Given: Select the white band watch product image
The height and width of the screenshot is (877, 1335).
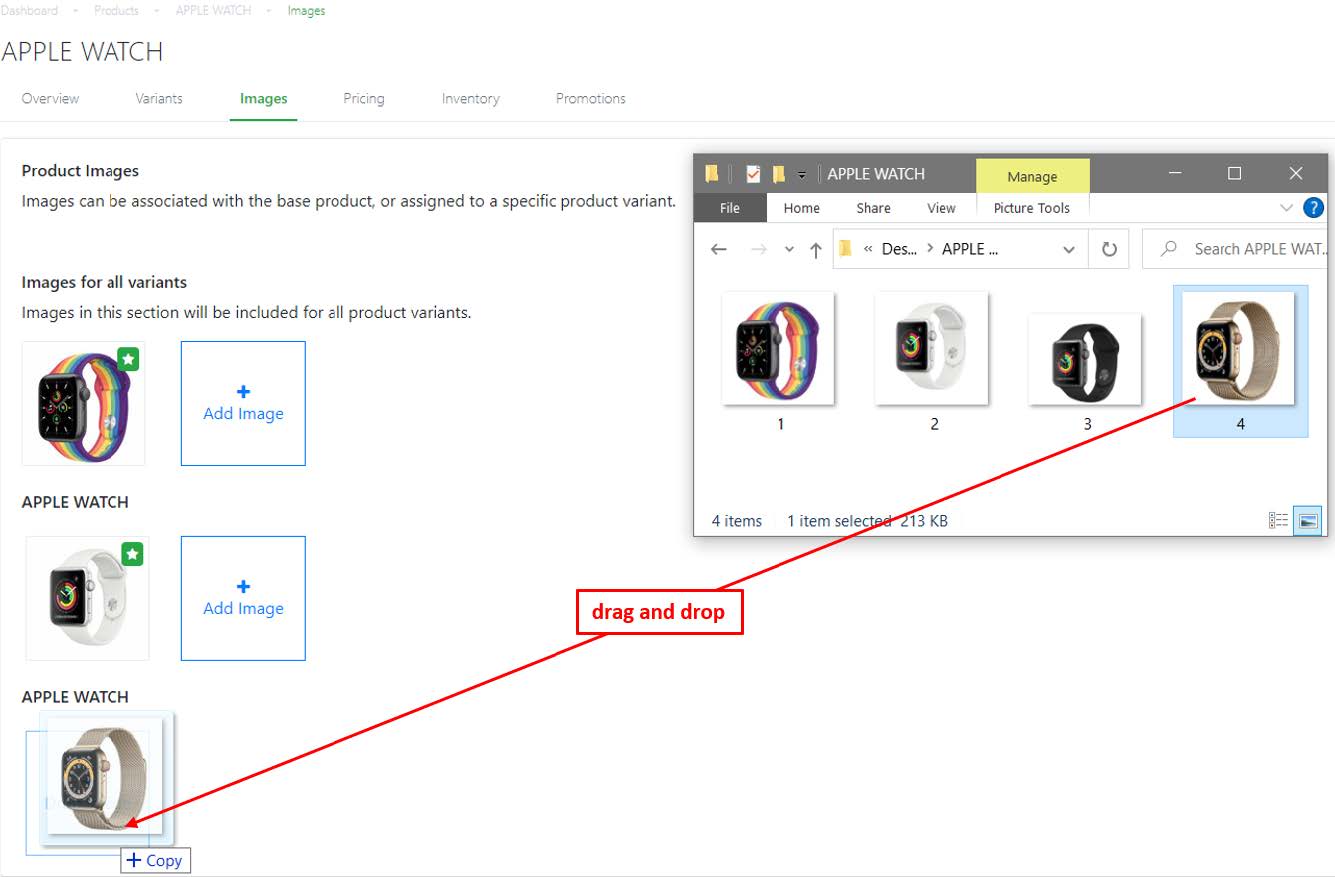Looking at the screenshot, I should (87, 598).
